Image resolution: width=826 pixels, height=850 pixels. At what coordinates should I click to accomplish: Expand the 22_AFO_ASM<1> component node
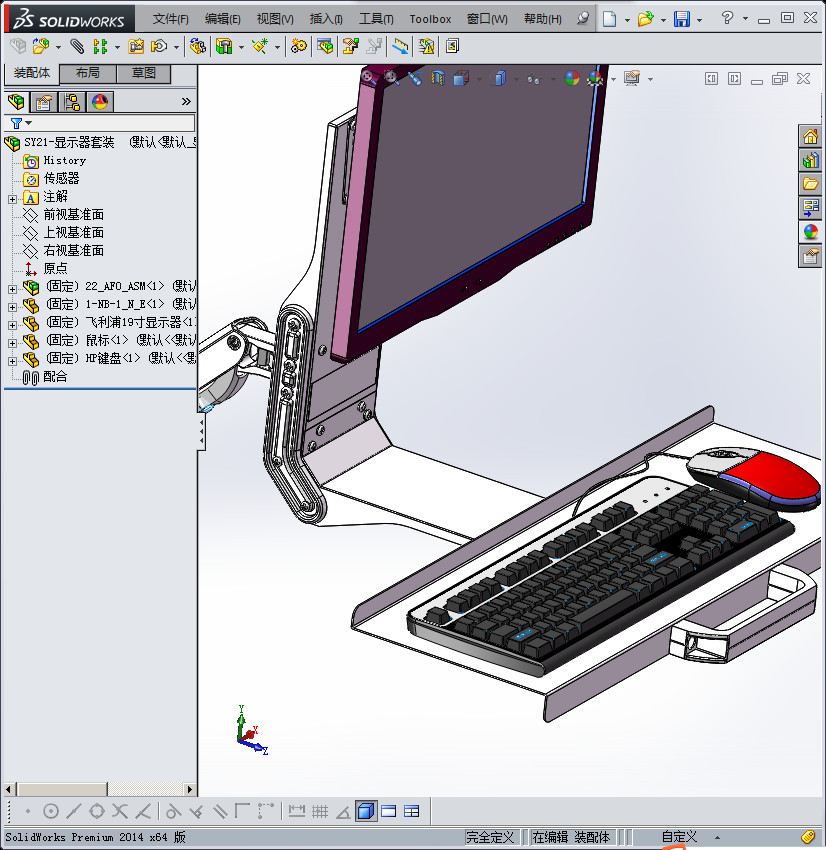(x=12, y=289)
